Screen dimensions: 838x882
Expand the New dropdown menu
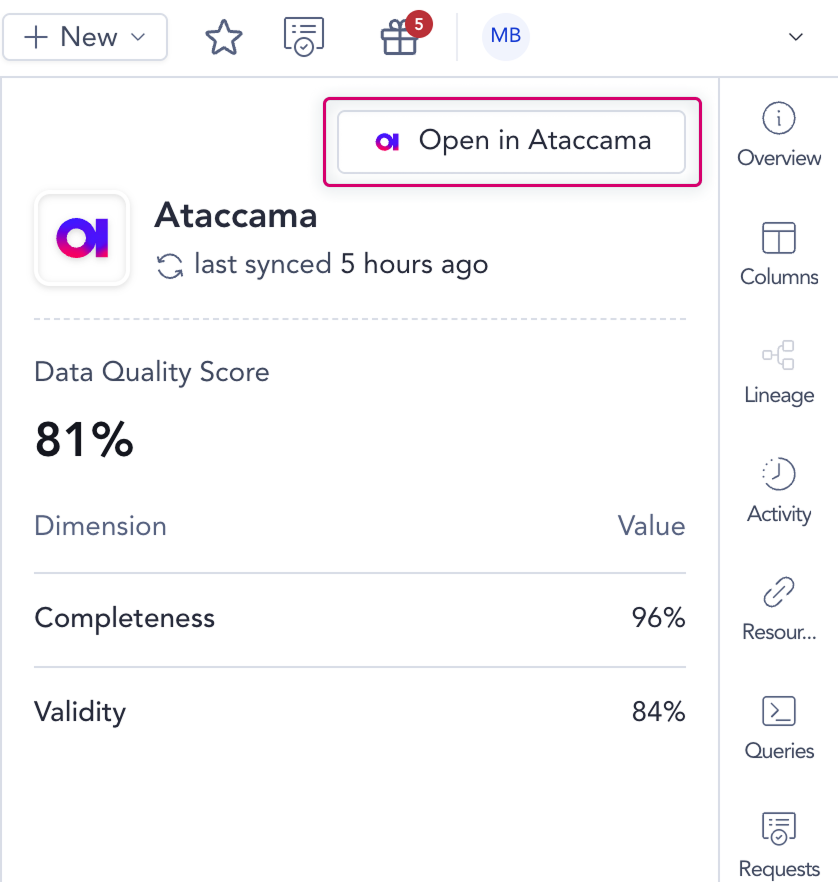click(85, 37)
